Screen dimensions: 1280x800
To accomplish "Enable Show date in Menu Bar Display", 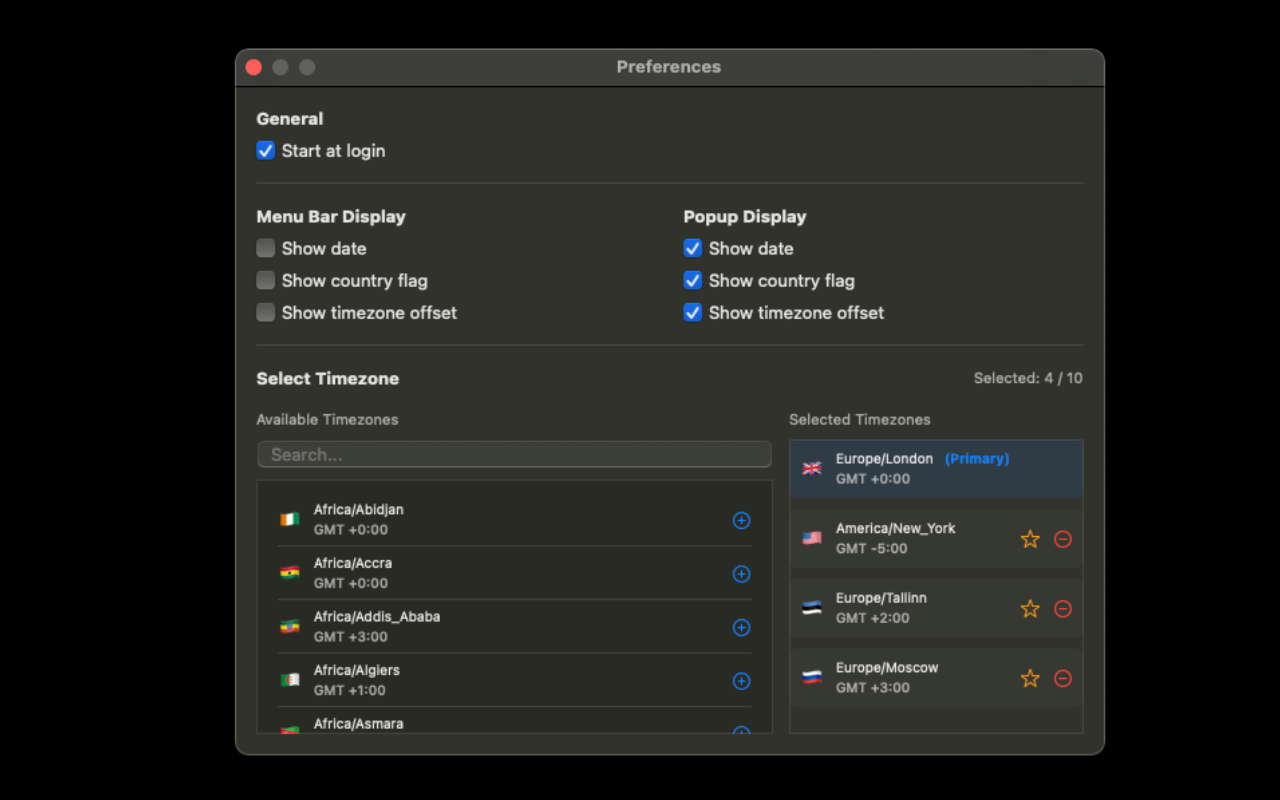I will pos(265,248).
